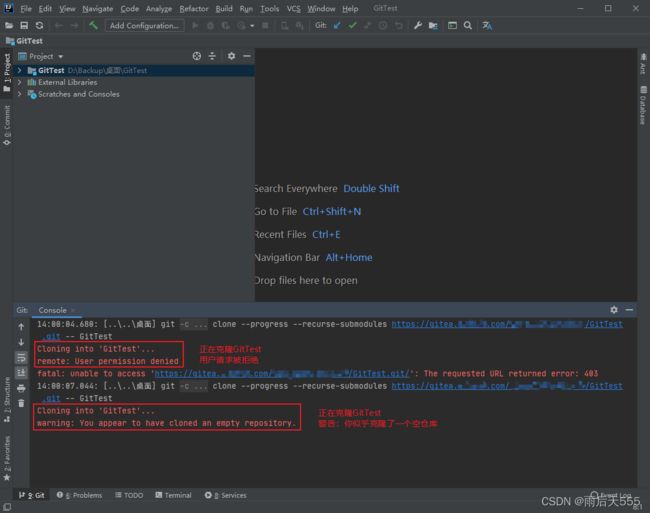This screenshot has width=650, height=513.
Task: Open the TODO tool window
Action: 129,495
